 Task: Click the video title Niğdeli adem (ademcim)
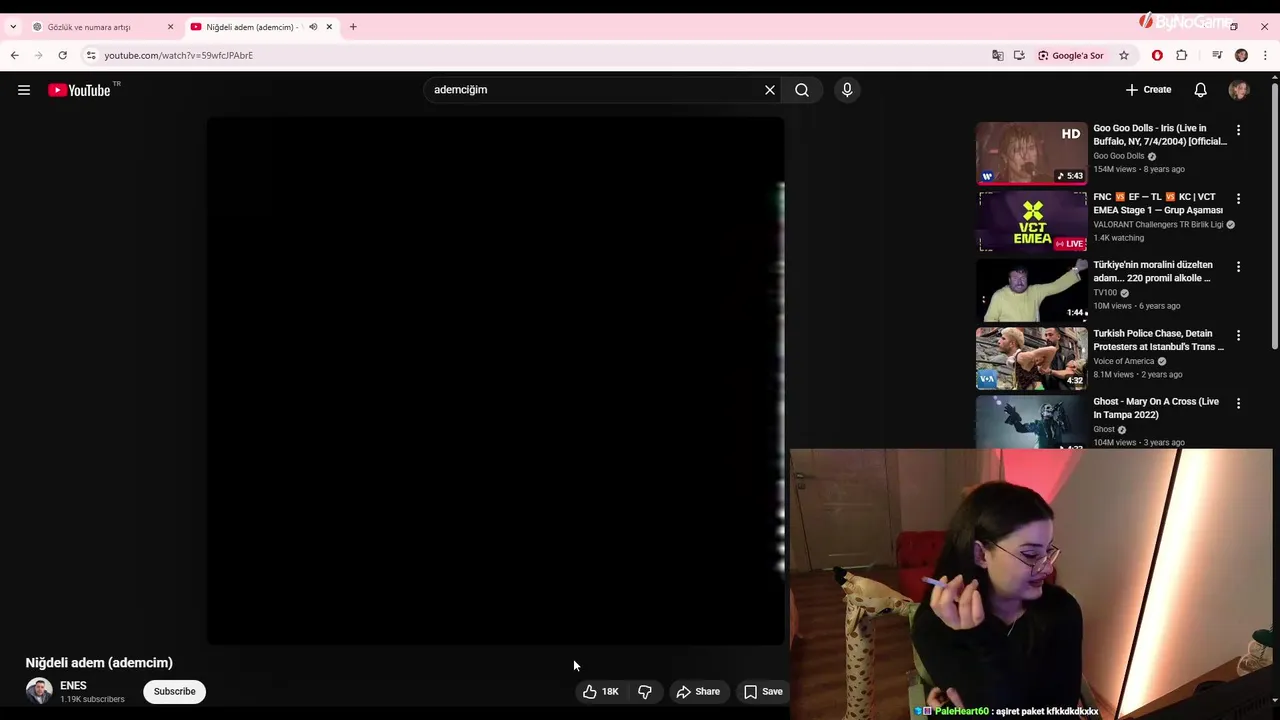(99, 662)
